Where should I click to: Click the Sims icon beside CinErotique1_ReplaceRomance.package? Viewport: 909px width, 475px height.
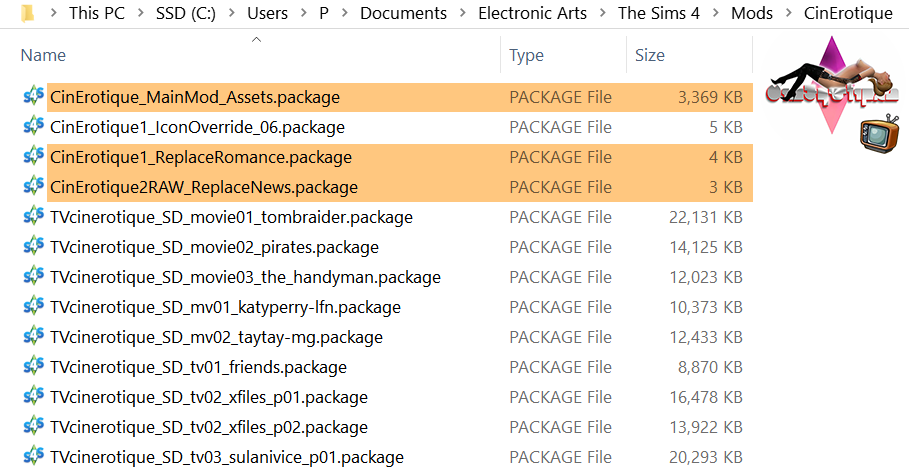click(x=34, y=156)
